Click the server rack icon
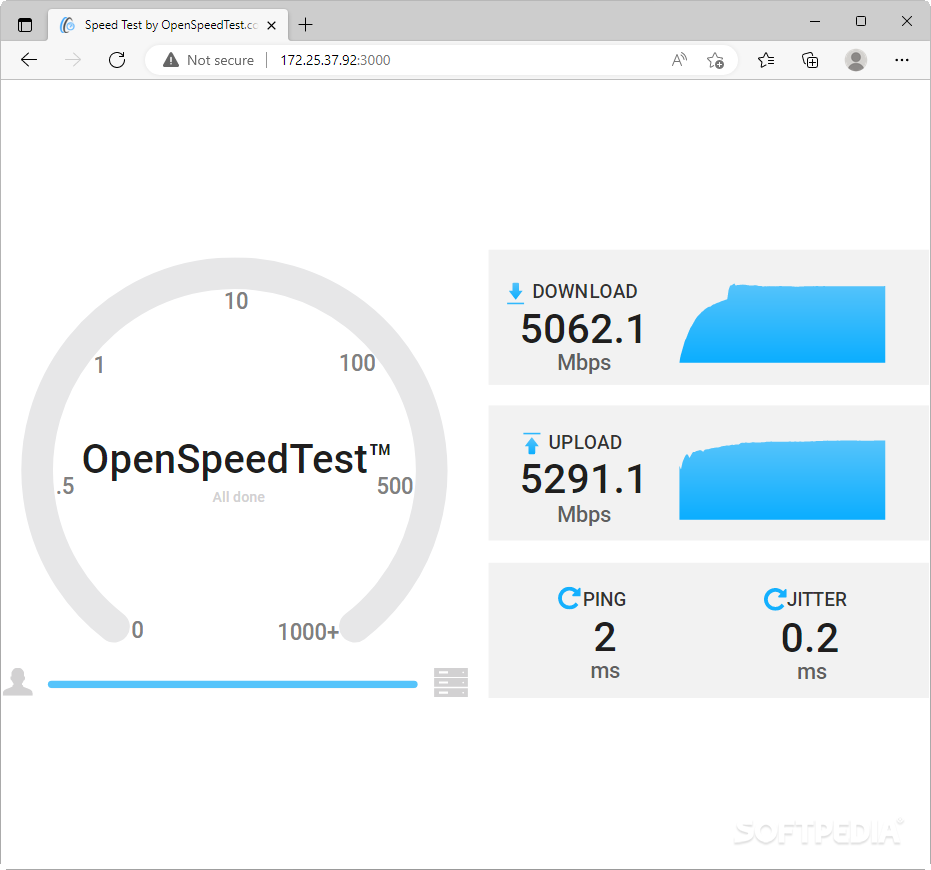This screenshot has height=870, width=931. coord(451,682)
